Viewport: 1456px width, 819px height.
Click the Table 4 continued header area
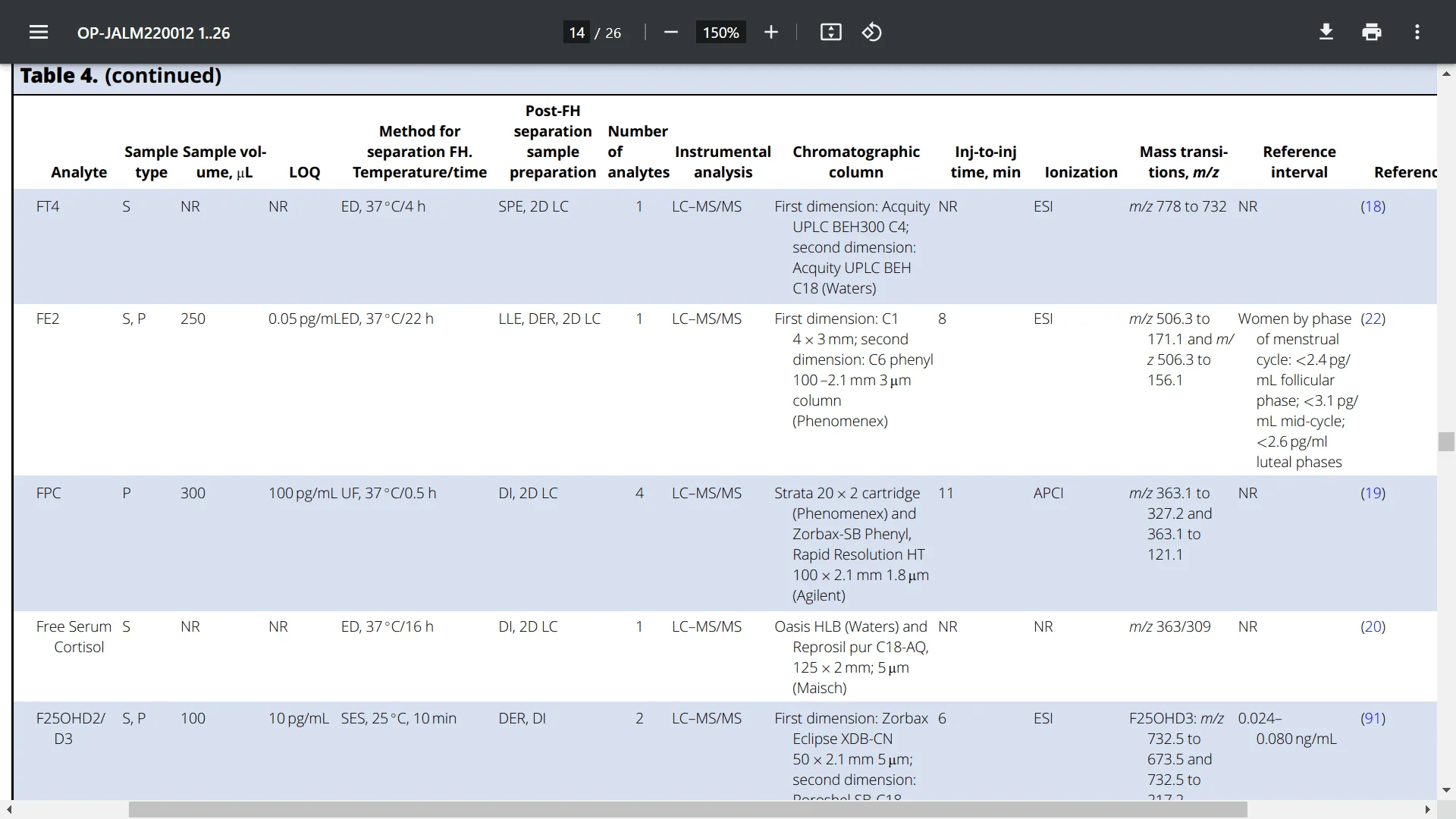coord(120,75)
